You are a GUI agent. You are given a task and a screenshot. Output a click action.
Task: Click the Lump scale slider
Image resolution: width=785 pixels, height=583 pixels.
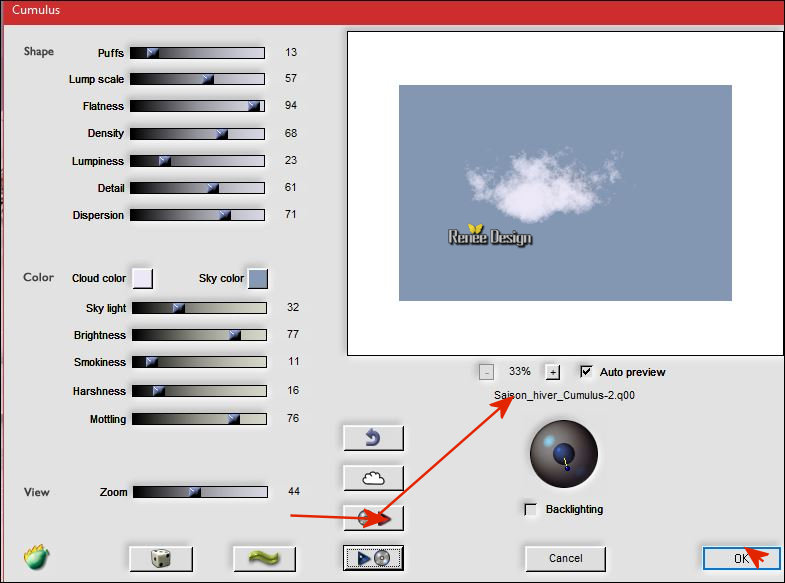197,79
